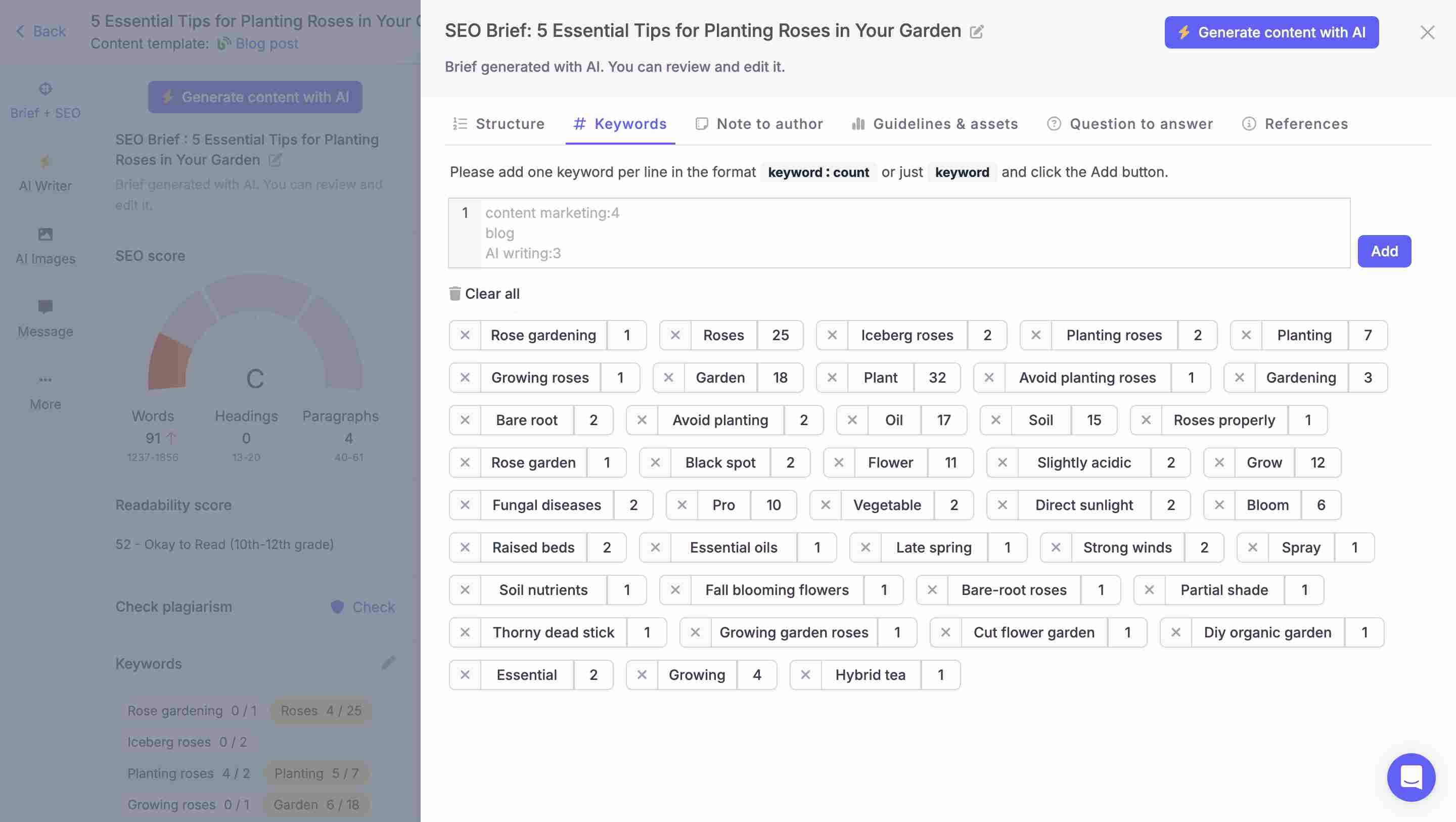Image resolution: width=1456 pixels, height=822 pixels.
Task: Remove the Bloom keyword chip
Action: (x=1219, y=505)
